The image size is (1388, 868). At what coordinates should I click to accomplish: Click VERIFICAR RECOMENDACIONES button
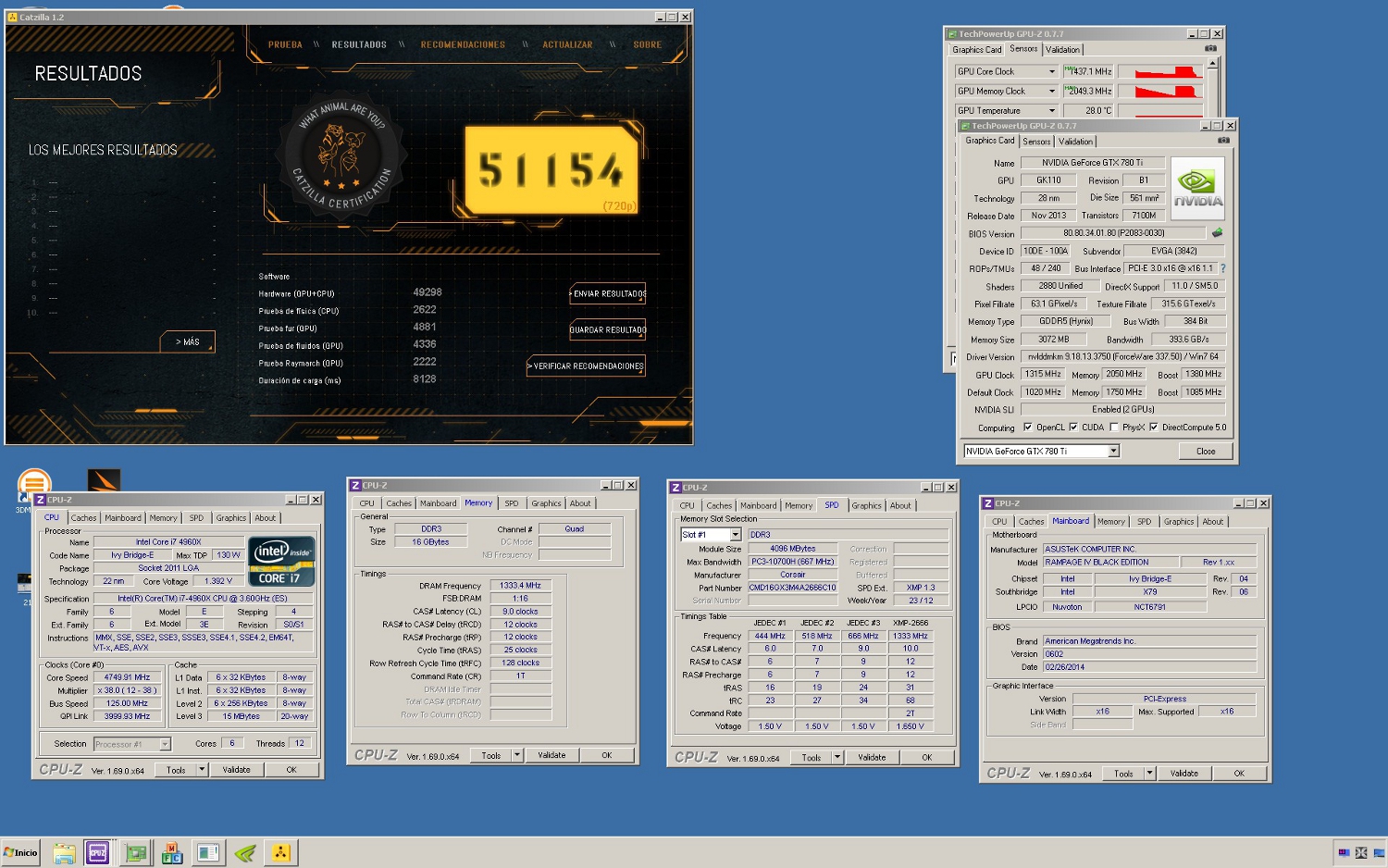click(x=587, y=366)
